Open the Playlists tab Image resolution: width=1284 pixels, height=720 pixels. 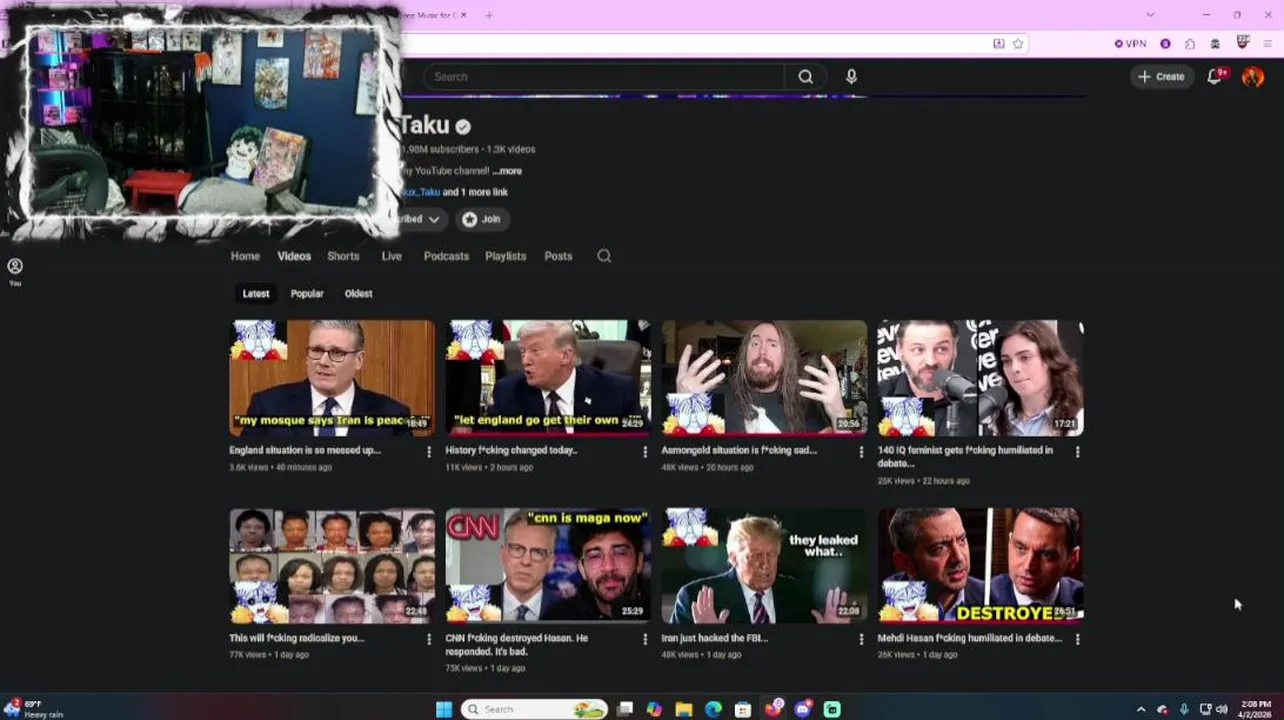pos(505,256)
